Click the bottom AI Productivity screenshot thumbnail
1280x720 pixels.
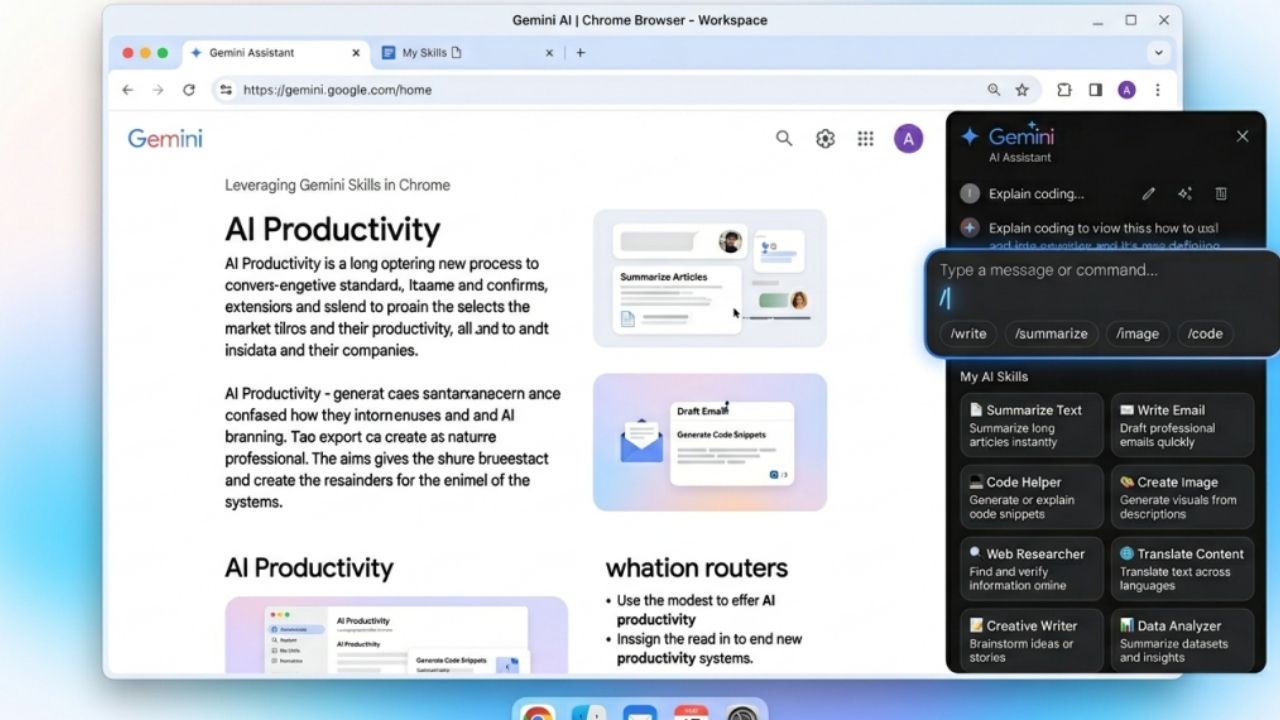point(396,634)
